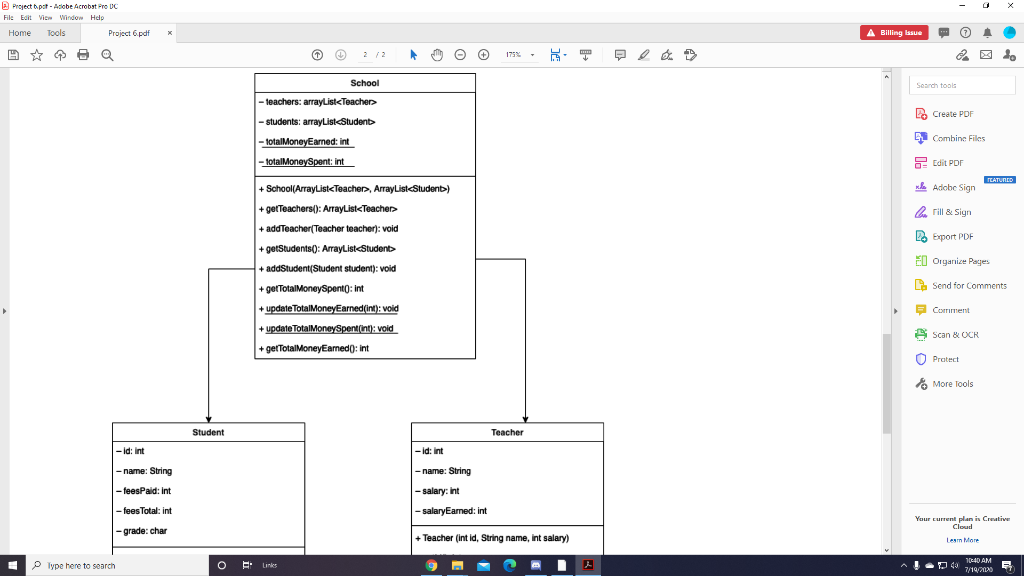Switch to the Tools tab
This screenshot has width=1024, height=576.
tap(56, 33)
